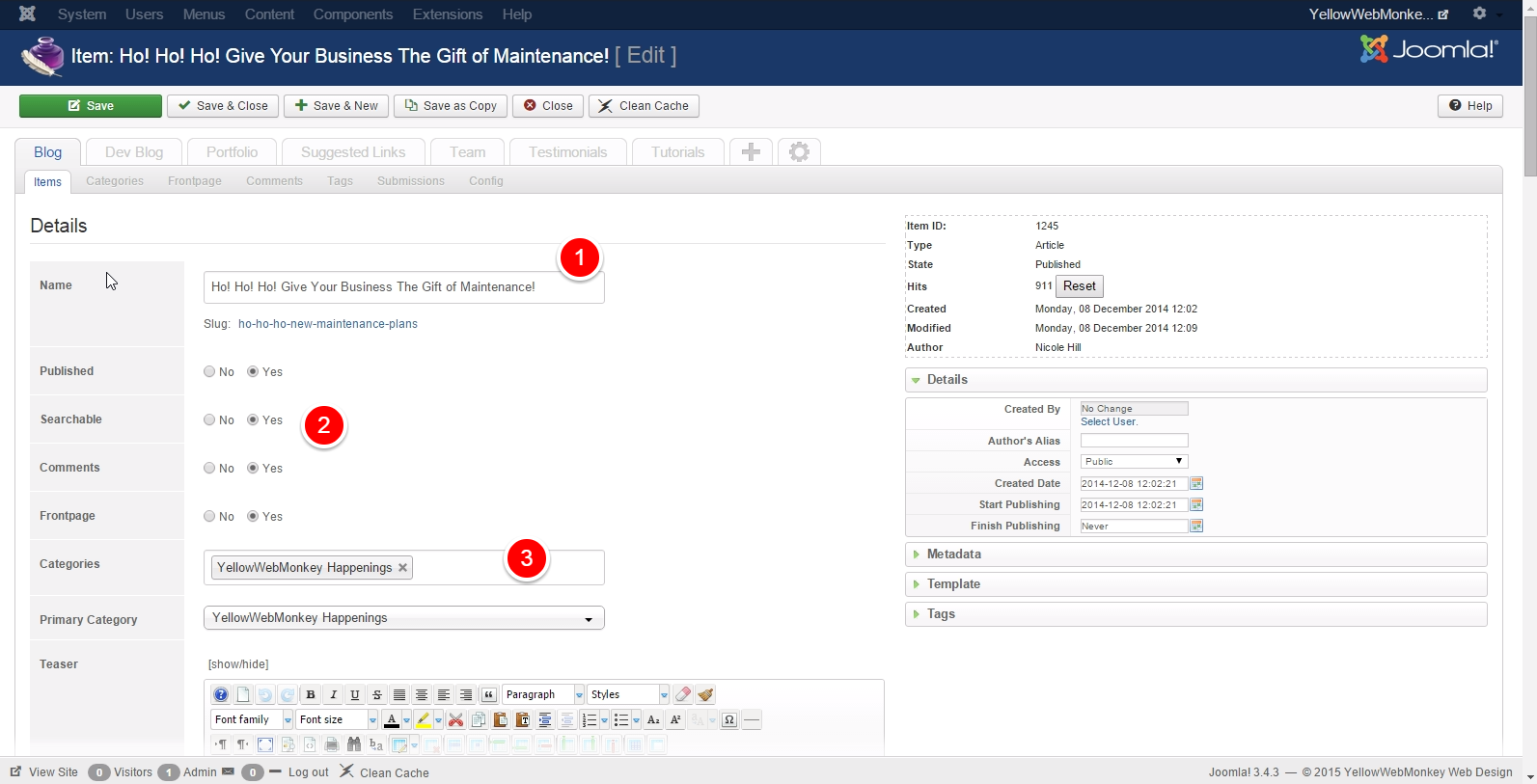Open the Styles dropdown in editor
This screenshot has height=784, width=1537.
coord(628,694)
